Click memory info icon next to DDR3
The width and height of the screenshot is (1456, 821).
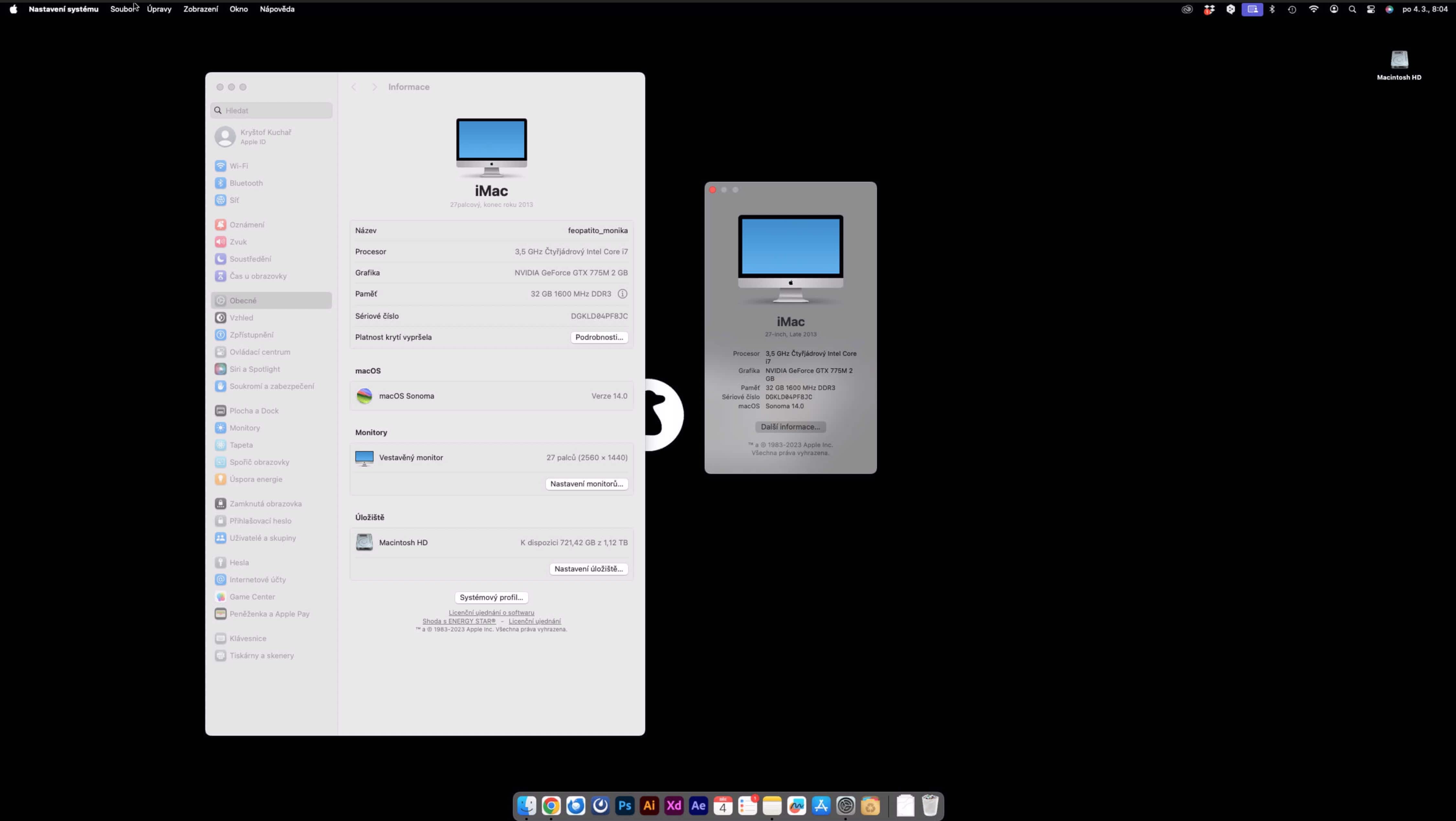(x=622, y=294)
